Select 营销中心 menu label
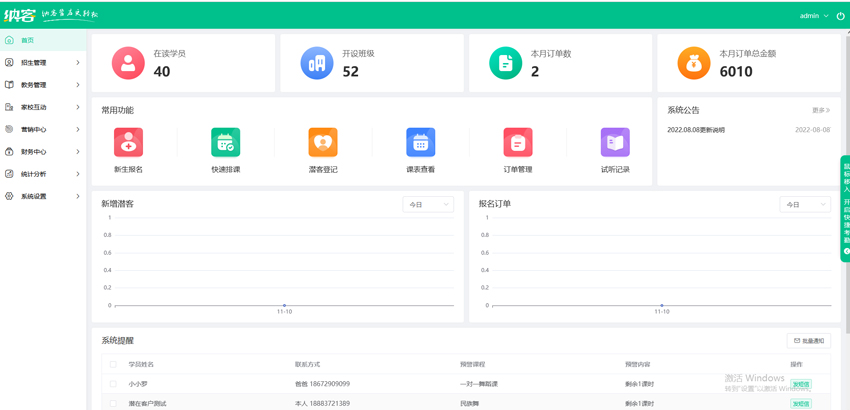The image size is (850, 410). point(34,130)
